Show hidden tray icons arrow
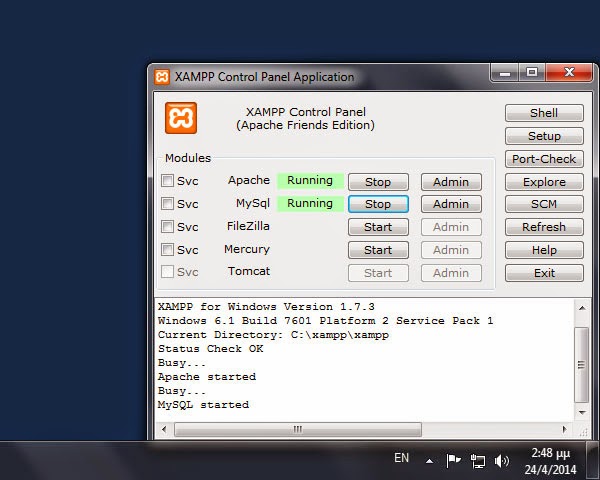This screenshot has height=480, width=600. point(429,461)
